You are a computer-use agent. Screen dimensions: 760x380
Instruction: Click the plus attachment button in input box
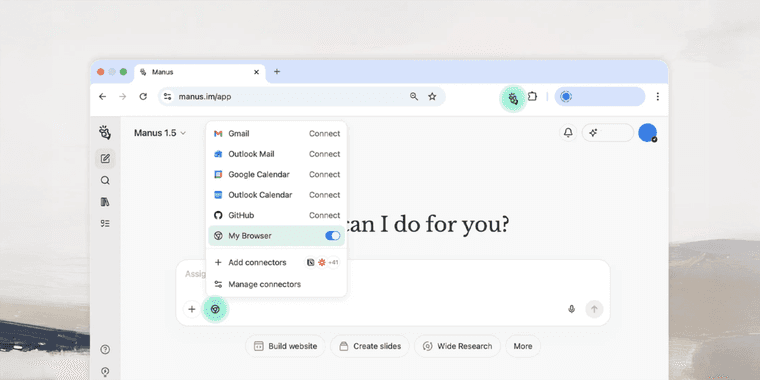192,309
